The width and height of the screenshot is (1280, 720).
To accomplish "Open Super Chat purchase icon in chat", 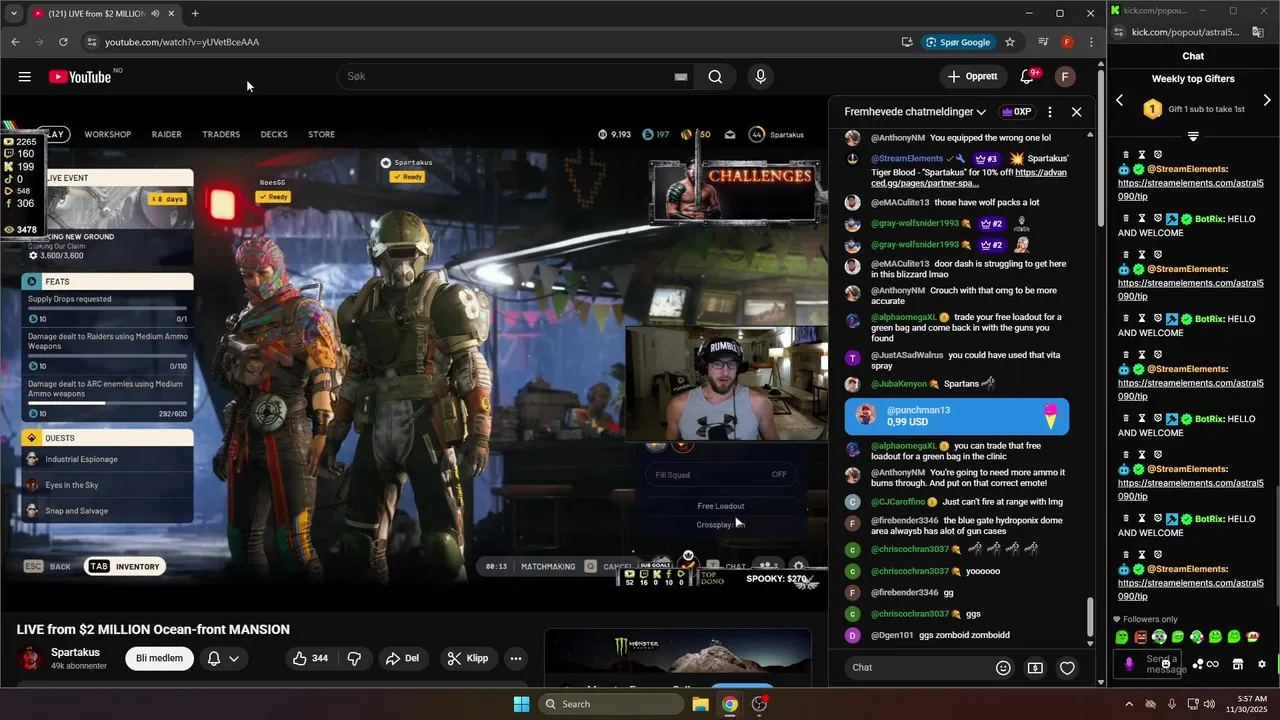I will point(1035,668).
